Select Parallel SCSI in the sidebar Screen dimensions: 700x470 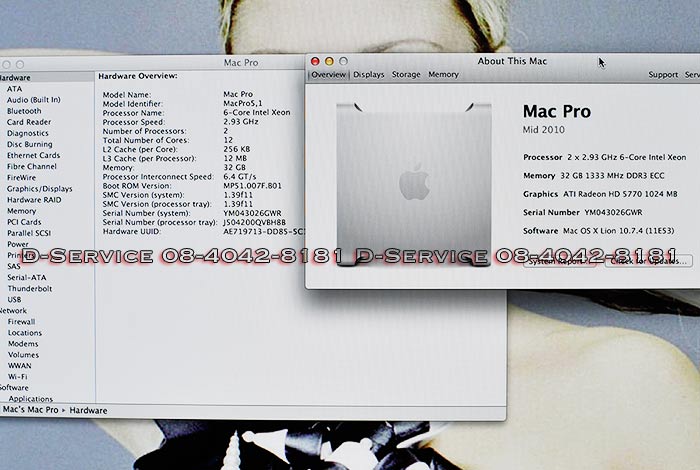click(29, 233)
